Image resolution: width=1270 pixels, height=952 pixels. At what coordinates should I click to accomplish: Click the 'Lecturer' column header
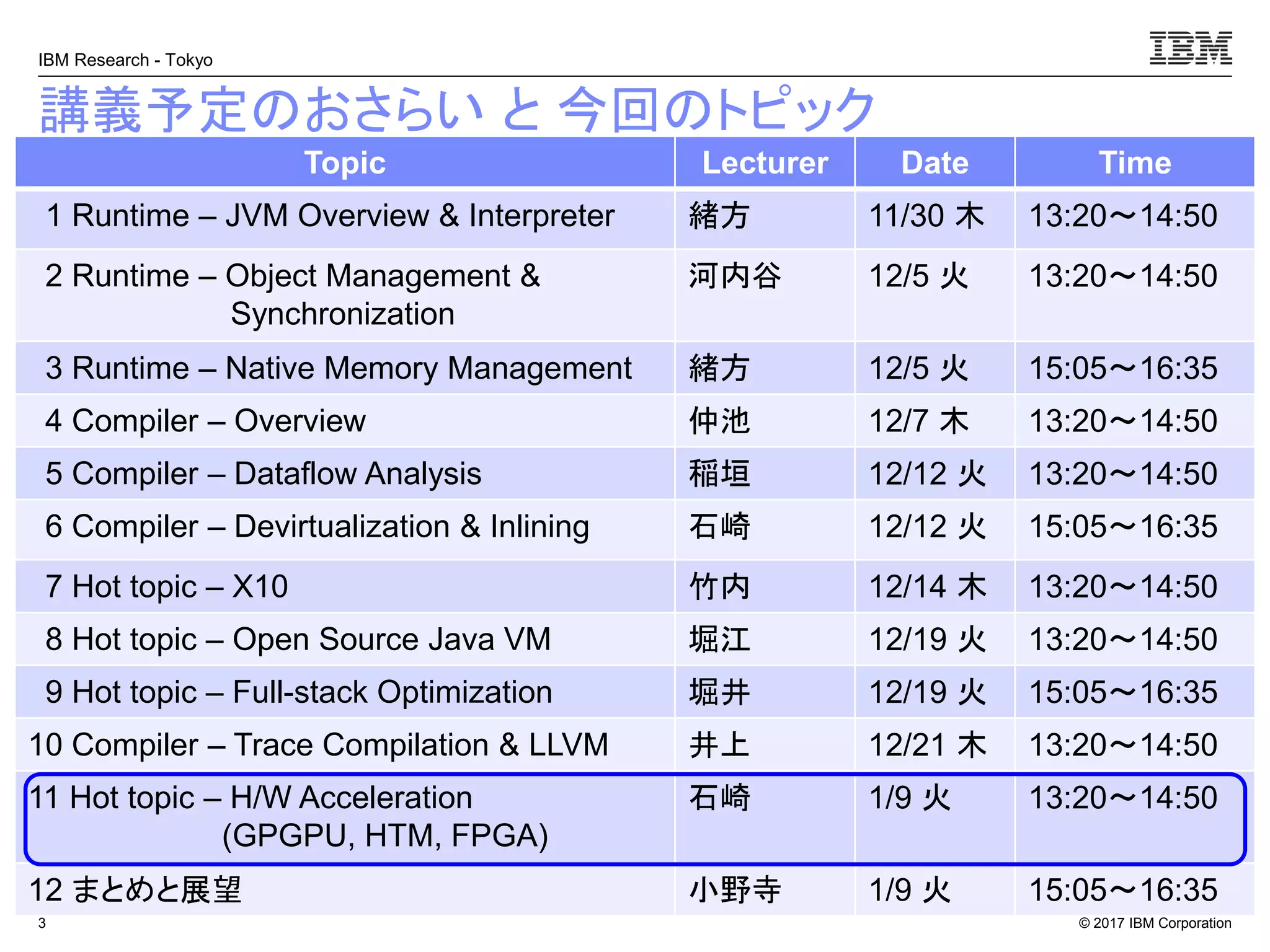tap(765, 162)
